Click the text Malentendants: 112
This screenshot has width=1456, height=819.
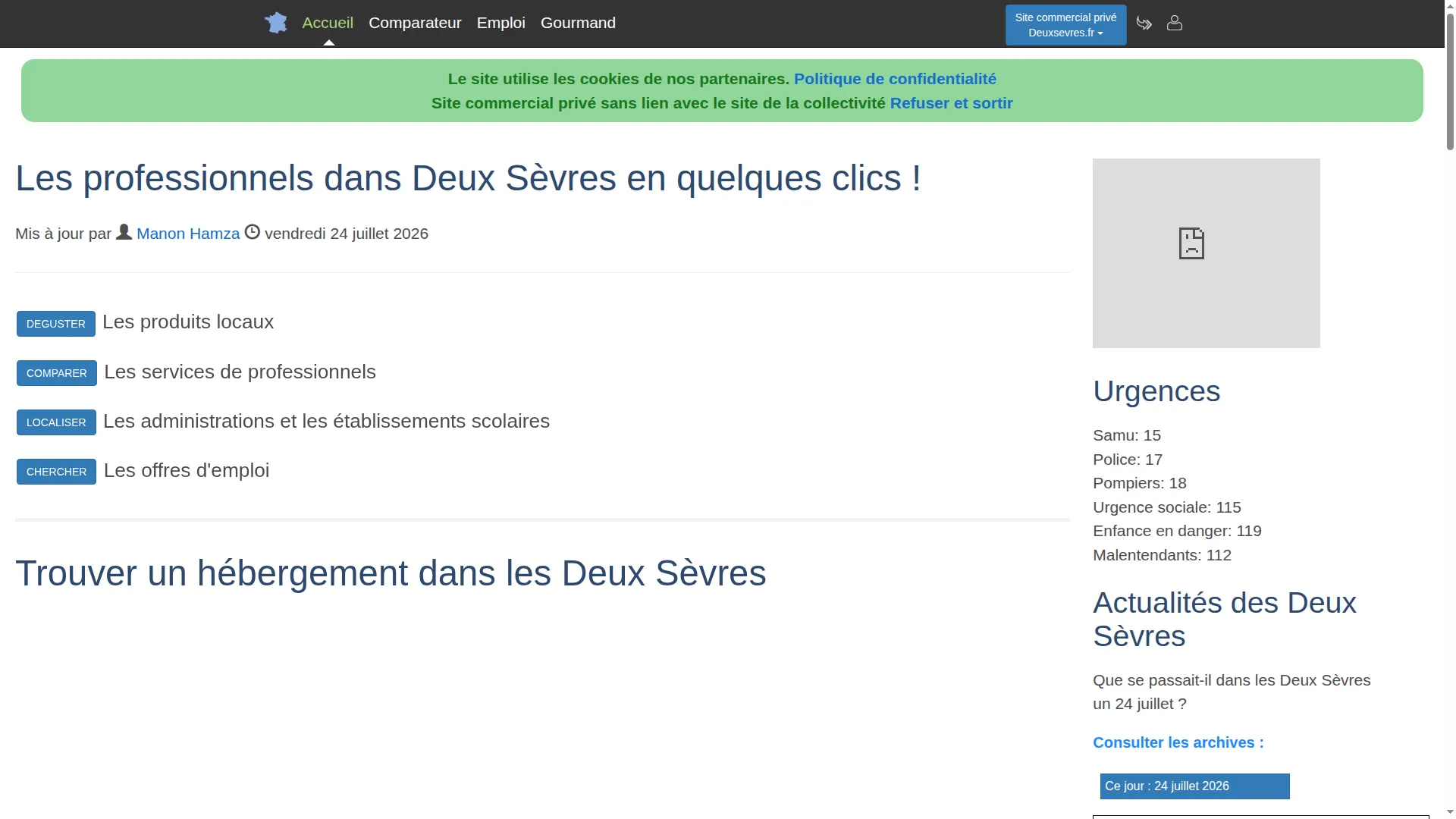(x=1162, y=555)
